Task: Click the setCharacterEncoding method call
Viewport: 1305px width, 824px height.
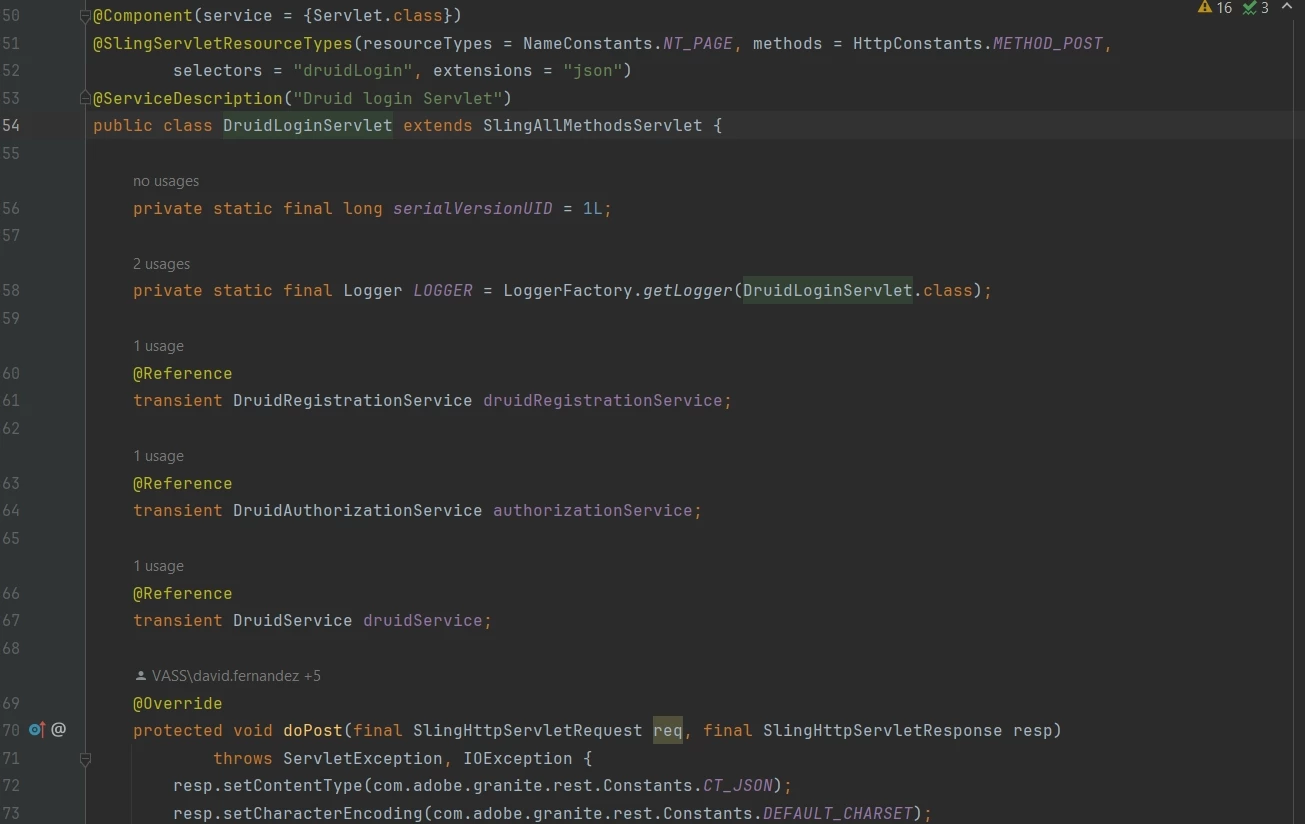Action: 323,814
